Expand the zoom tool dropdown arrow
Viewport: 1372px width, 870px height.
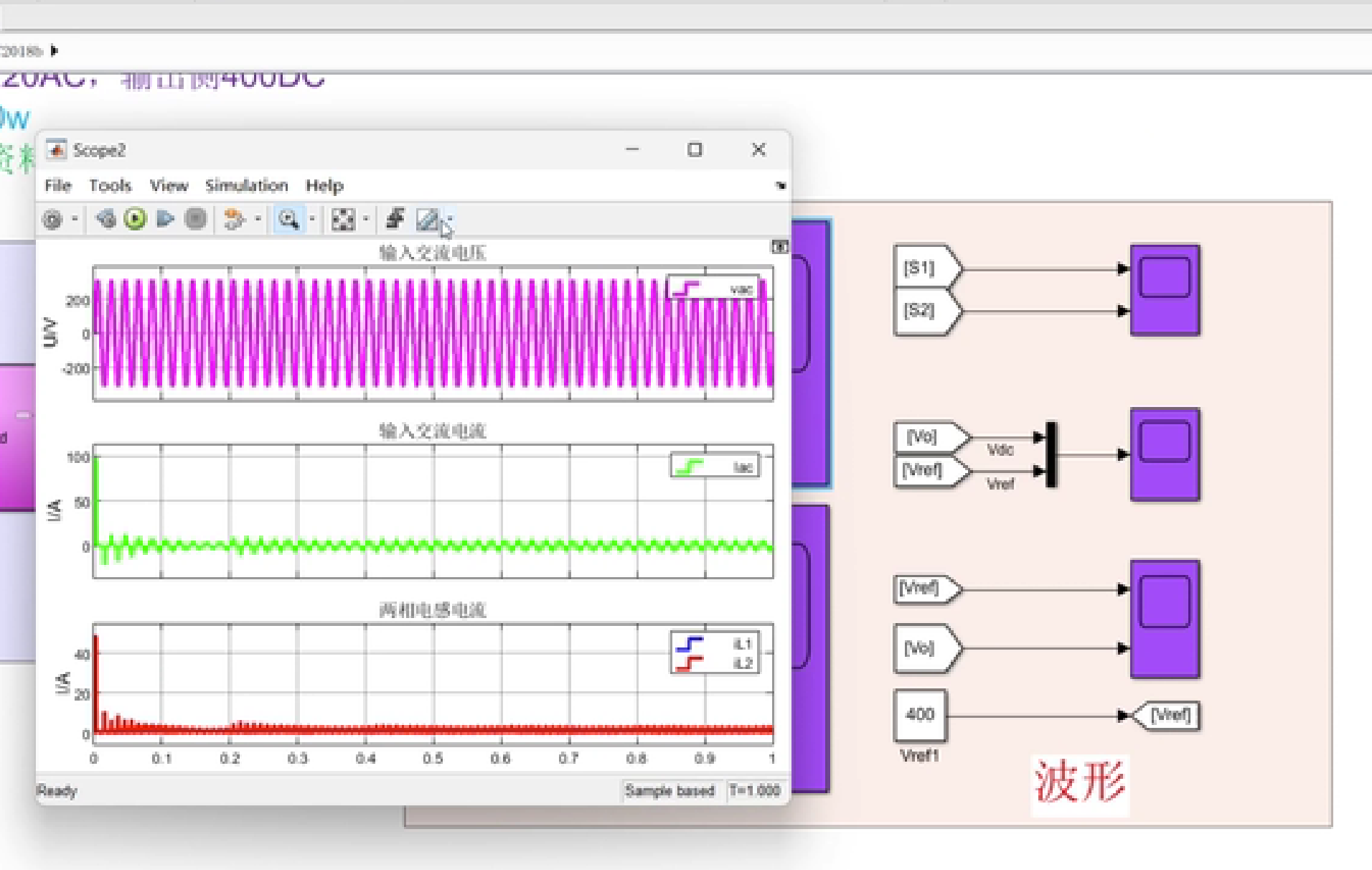point(311,219)
